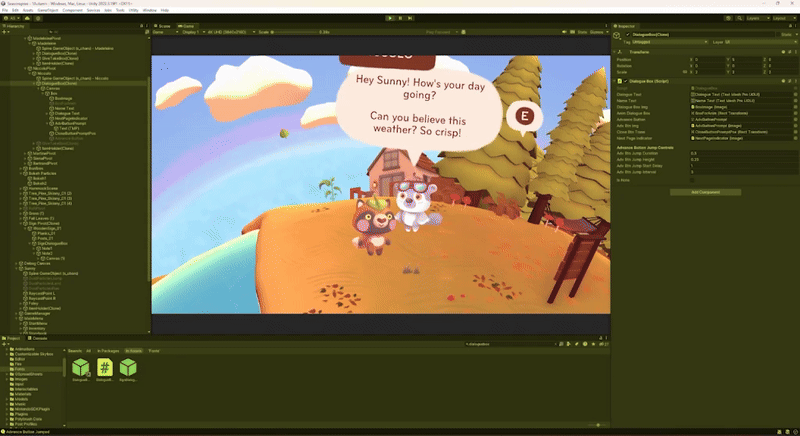800x436 pixels.
Task: Adjust Project panel icon size slider
Action: 598,425
